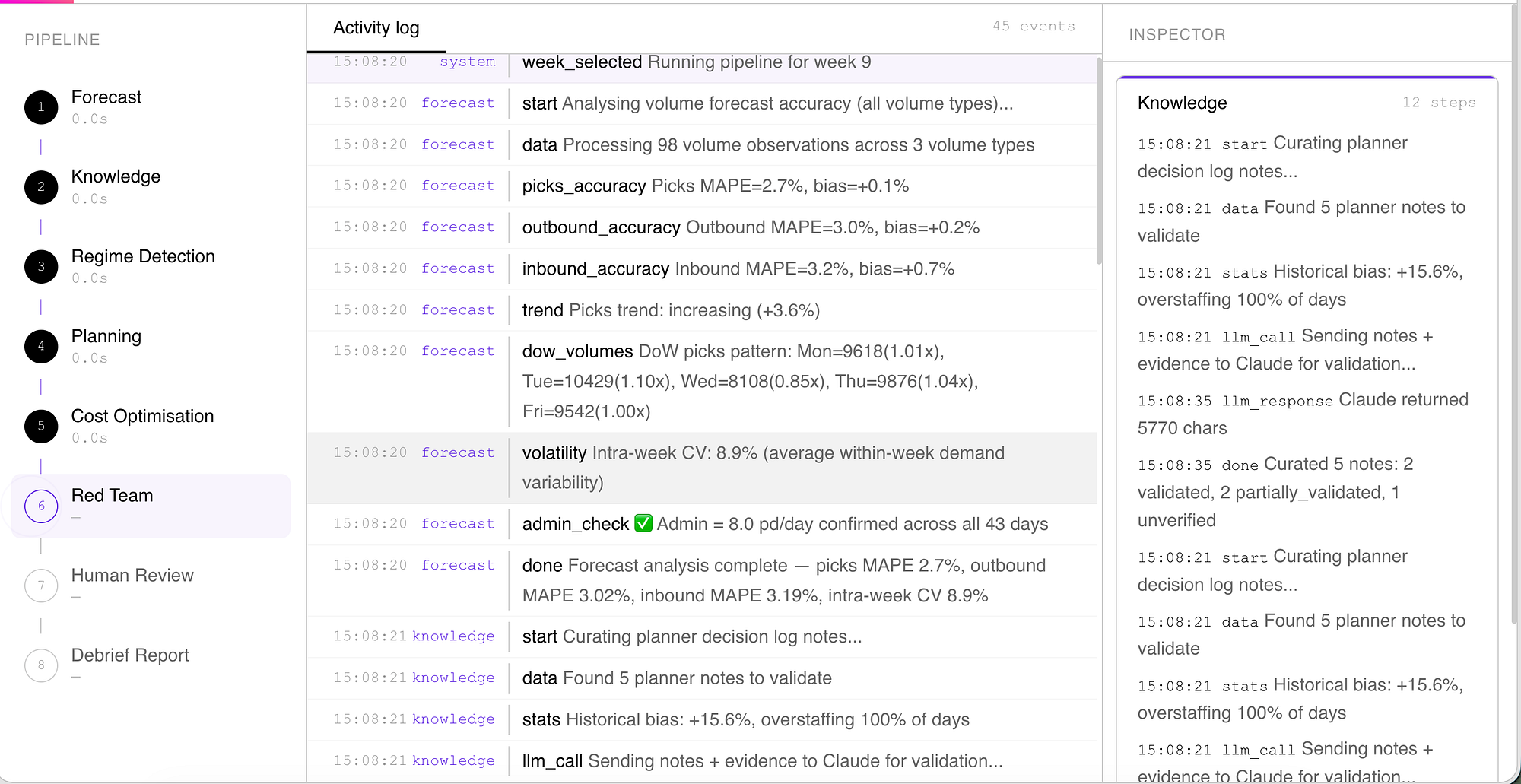Select step 6 Red Team circle icon
The height and width of the screenshot is (784, 1521).
pyautogui.click(x=41, y=506)
